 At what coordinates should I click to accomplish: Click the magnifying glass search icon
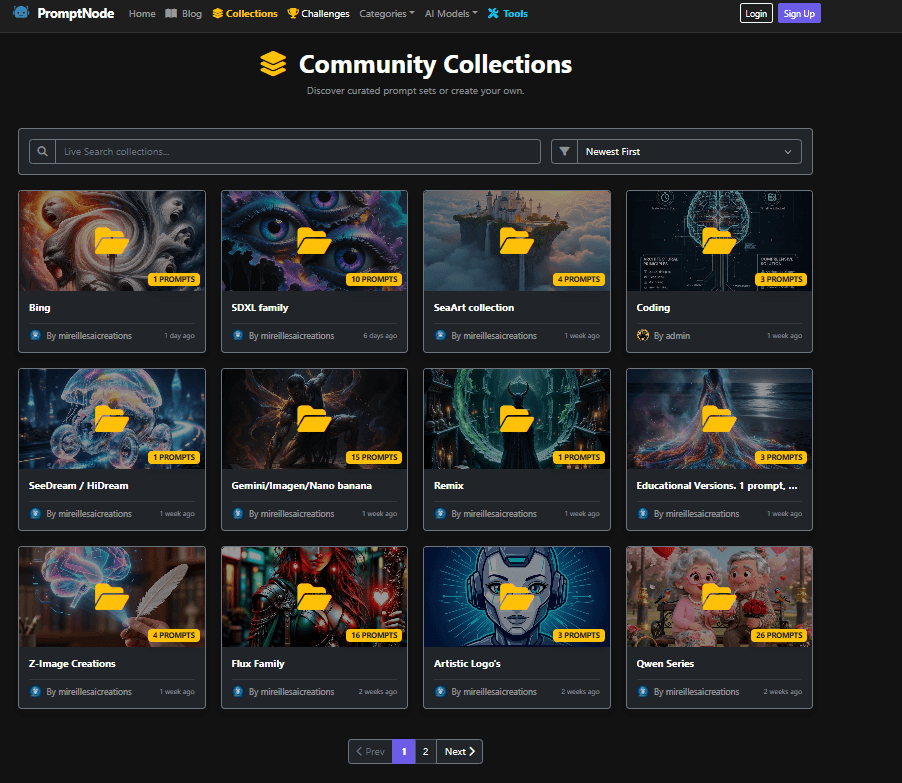click(x=41, y=151)
